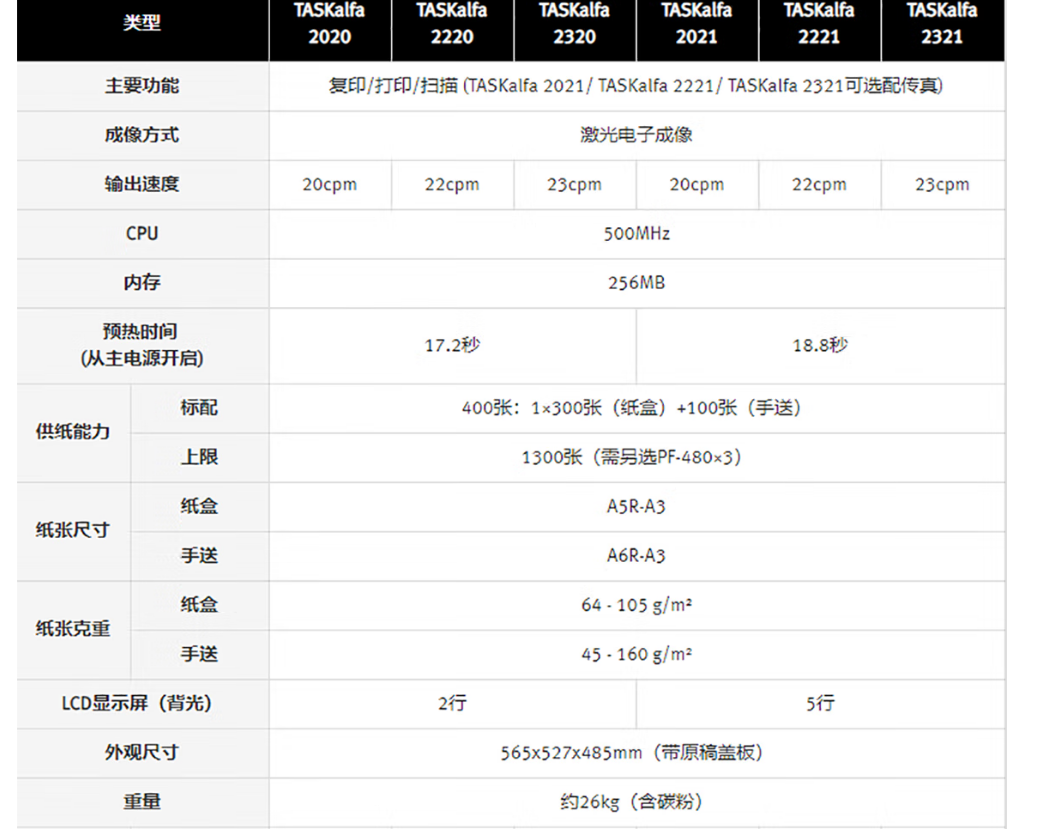Image resolution: width=1060 pixels, height=829 pixels.
Task: Click the 内存 row label
Action: [142, 283]
